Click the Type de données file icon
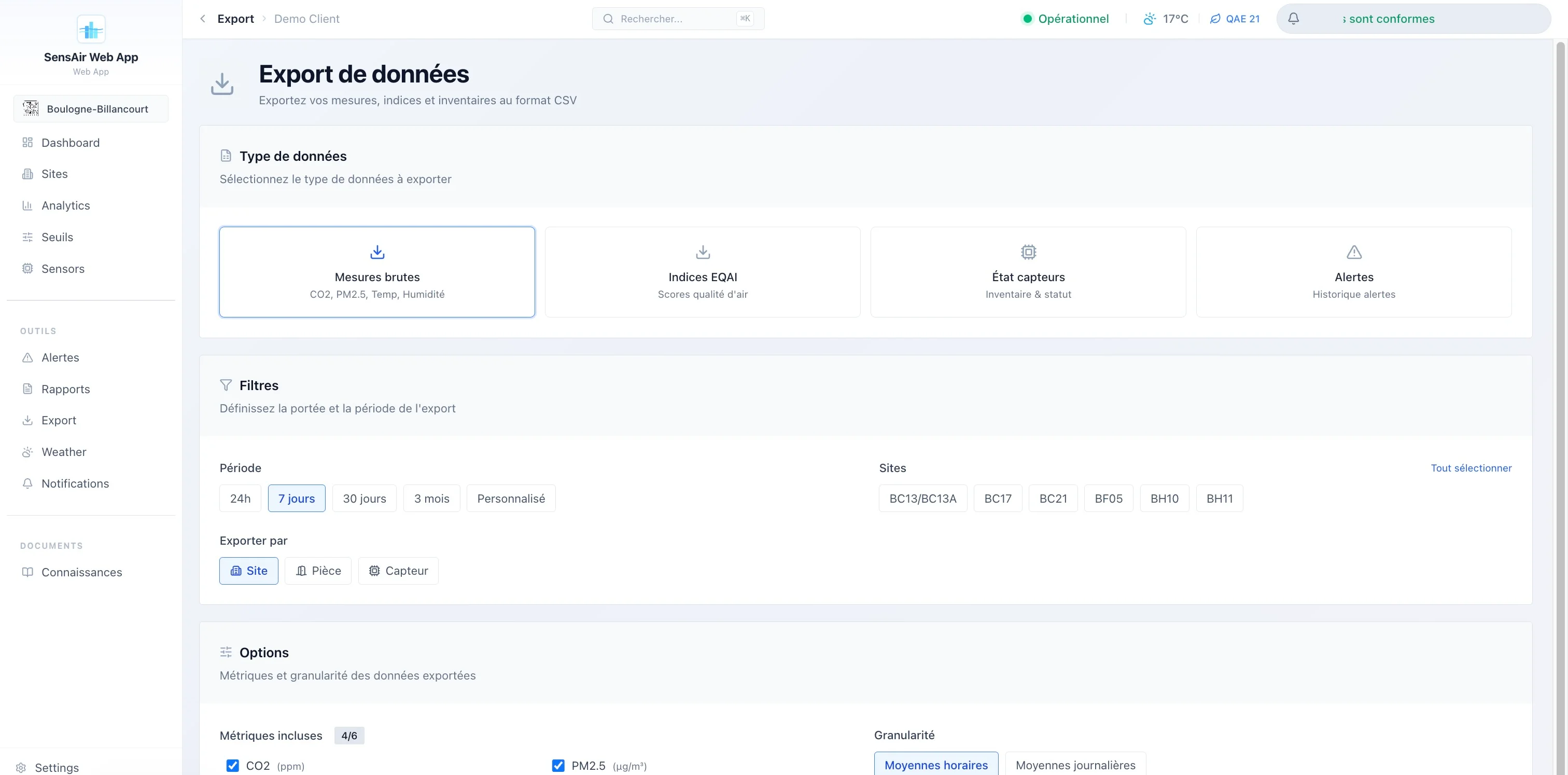The width and height of the screenshot is (1568, 775). (226, 156)
